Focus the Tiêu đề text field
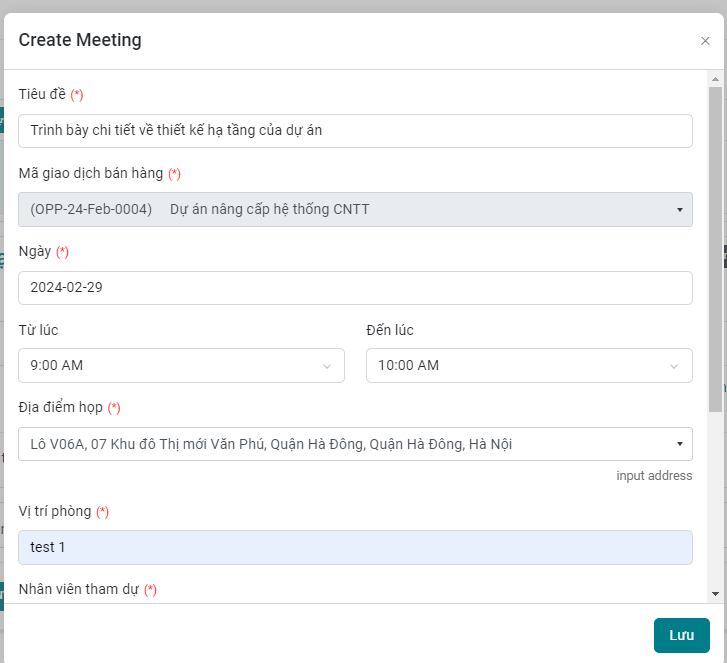 355,130
